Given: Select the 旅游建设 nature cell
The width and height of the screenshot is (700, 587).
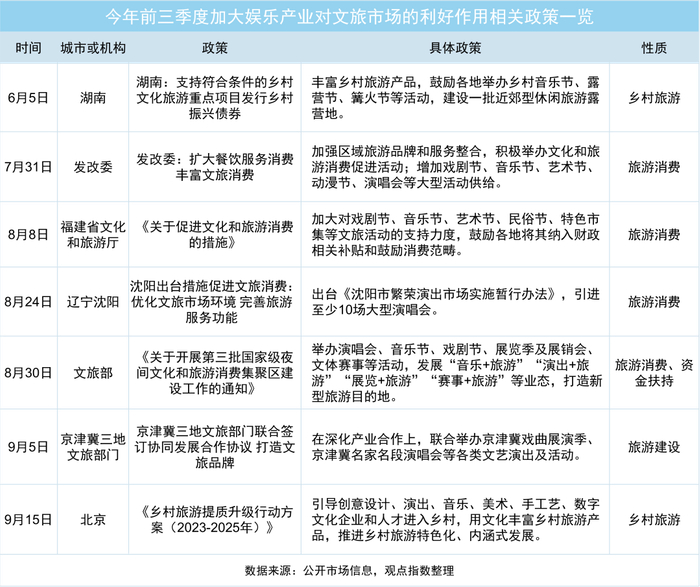Looking at the screenshot, I should (654, 447).
